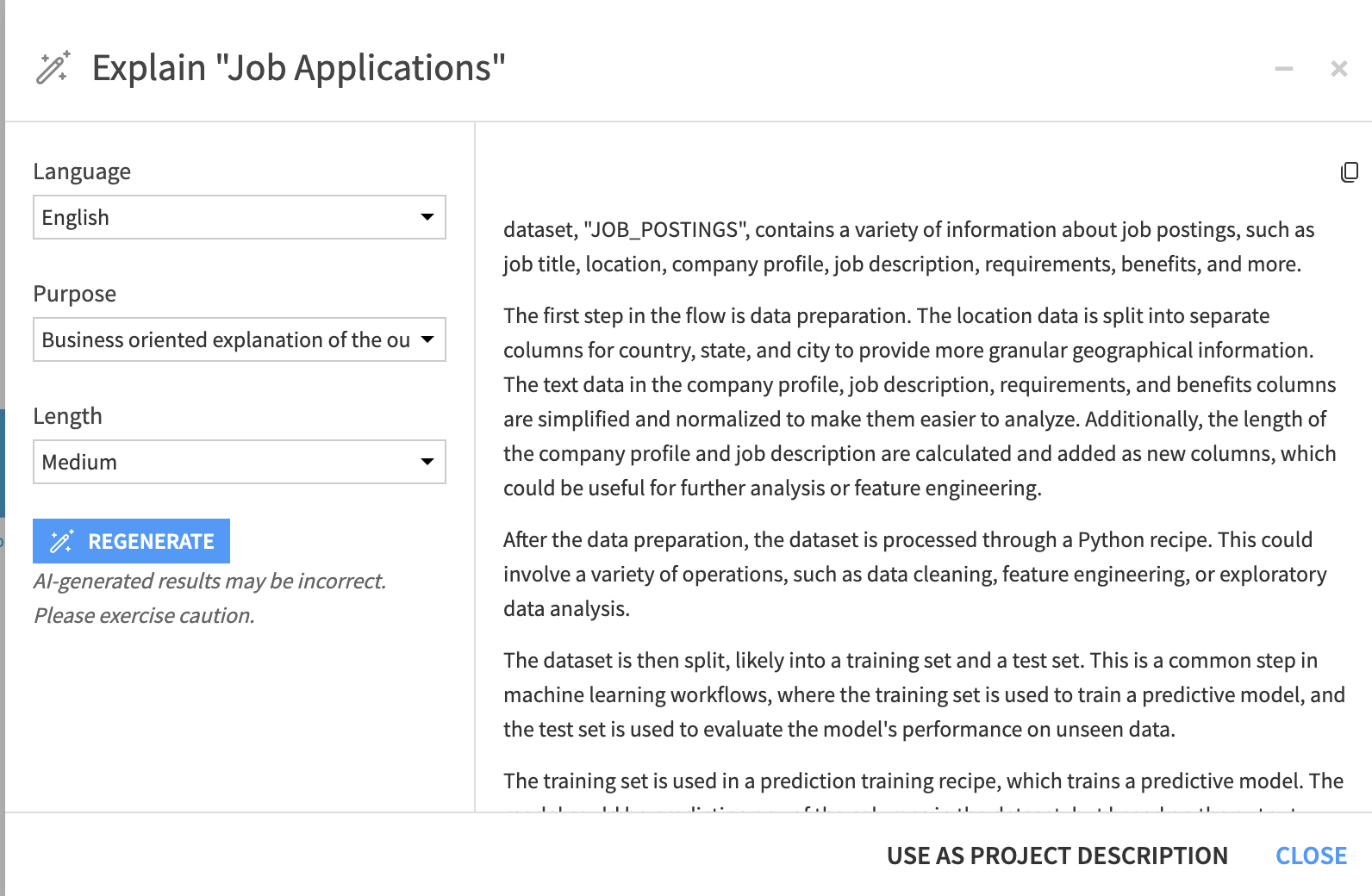Click the "Explain Job Applications" dialog title

pyautogui.click(x=298, y=68)
